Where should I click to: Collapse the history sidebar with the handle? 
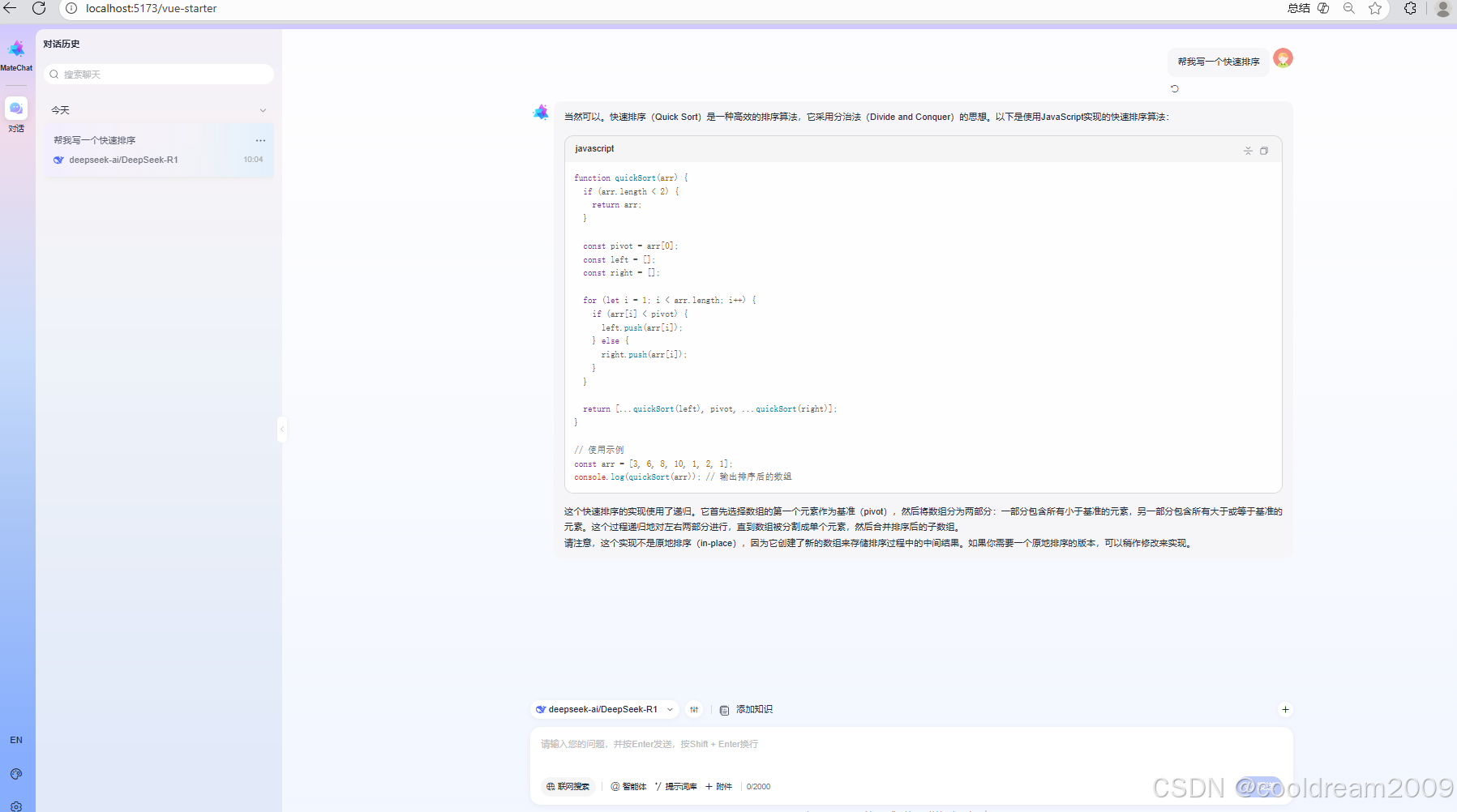[x=282, y=429]
